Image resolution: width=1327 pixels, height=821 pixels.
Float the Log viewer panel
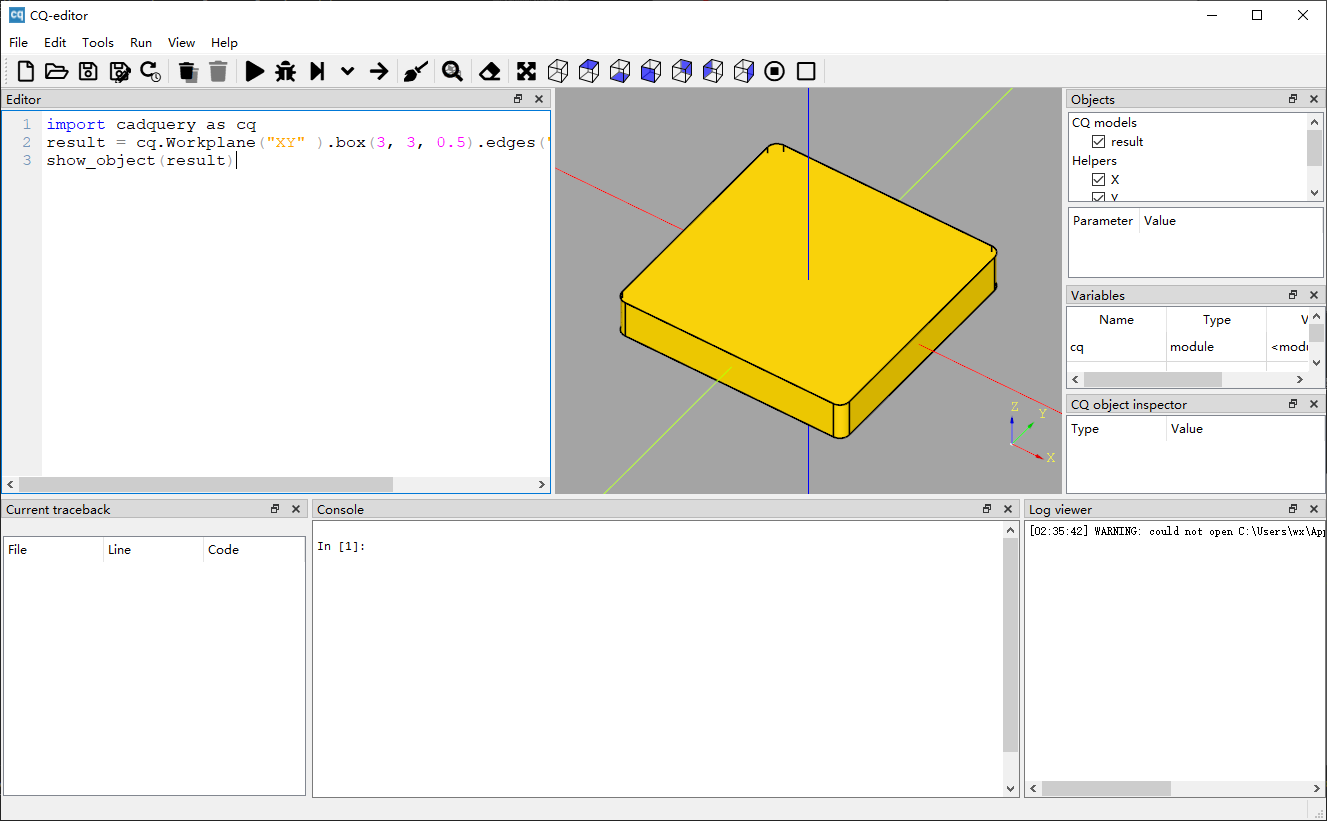(x=1293, y=509)
